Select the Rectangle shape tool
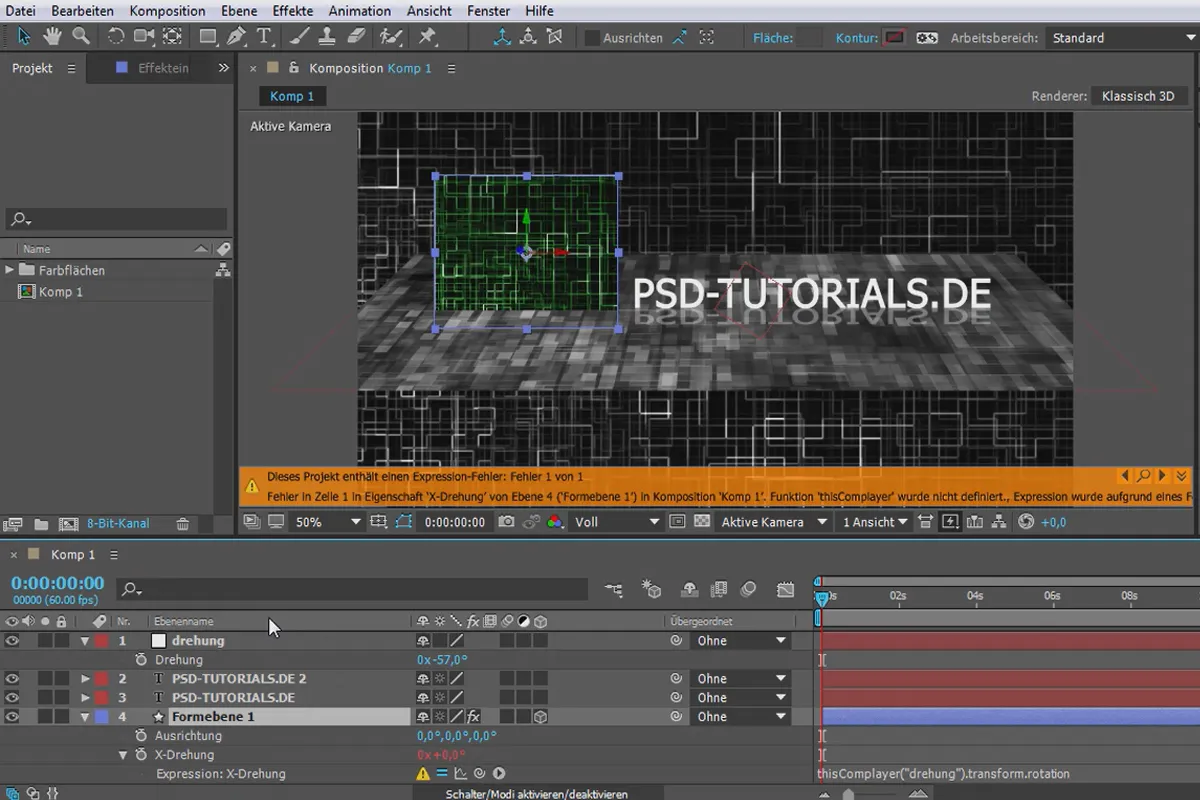This screenshot has width=1200, height=800. 208,37
